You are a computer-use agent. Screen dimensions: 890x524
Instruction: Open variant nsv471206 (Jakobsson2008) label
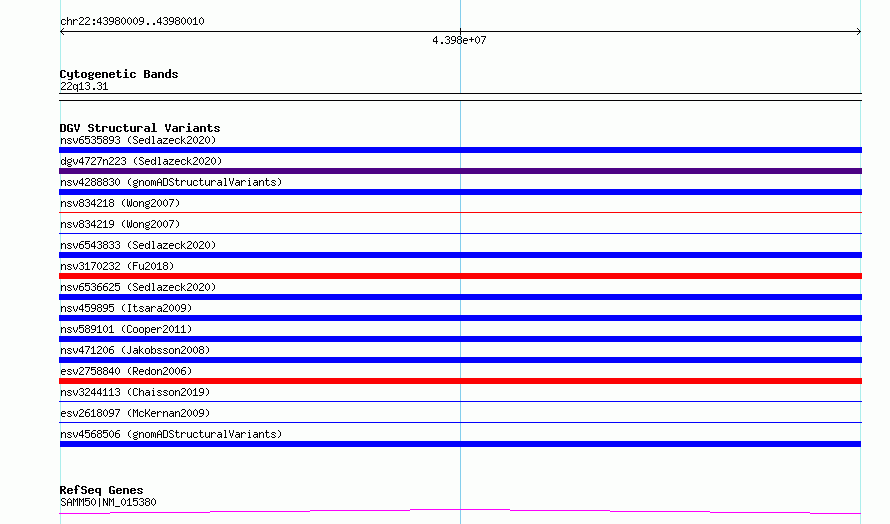135,350
